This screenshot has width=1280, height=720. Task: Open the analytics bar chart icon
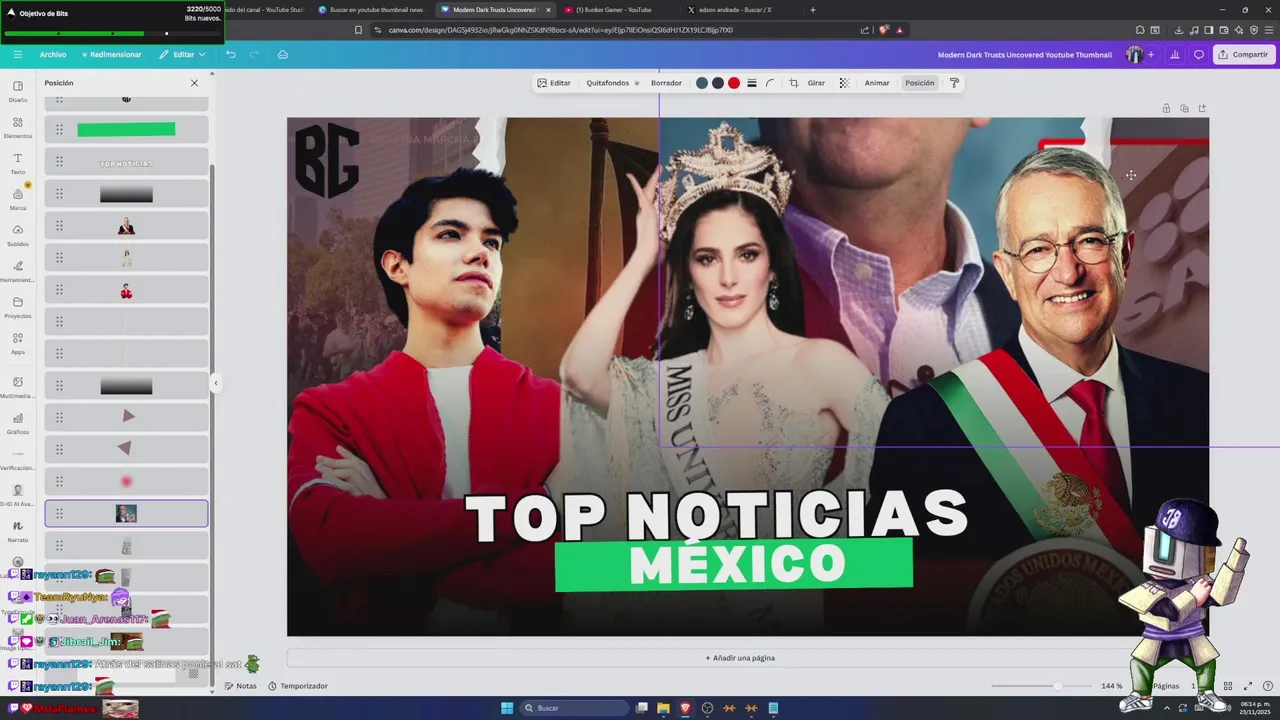[1175, 54]
